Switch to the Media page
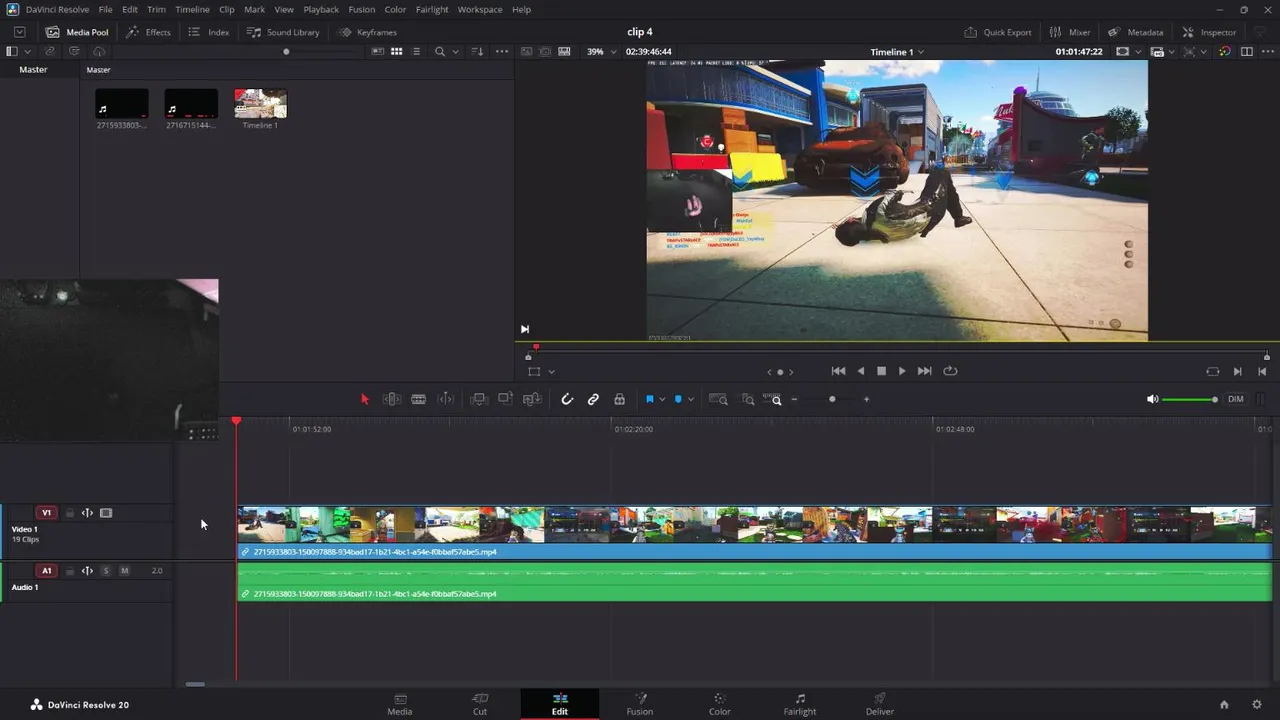 [x=400, y=704]
